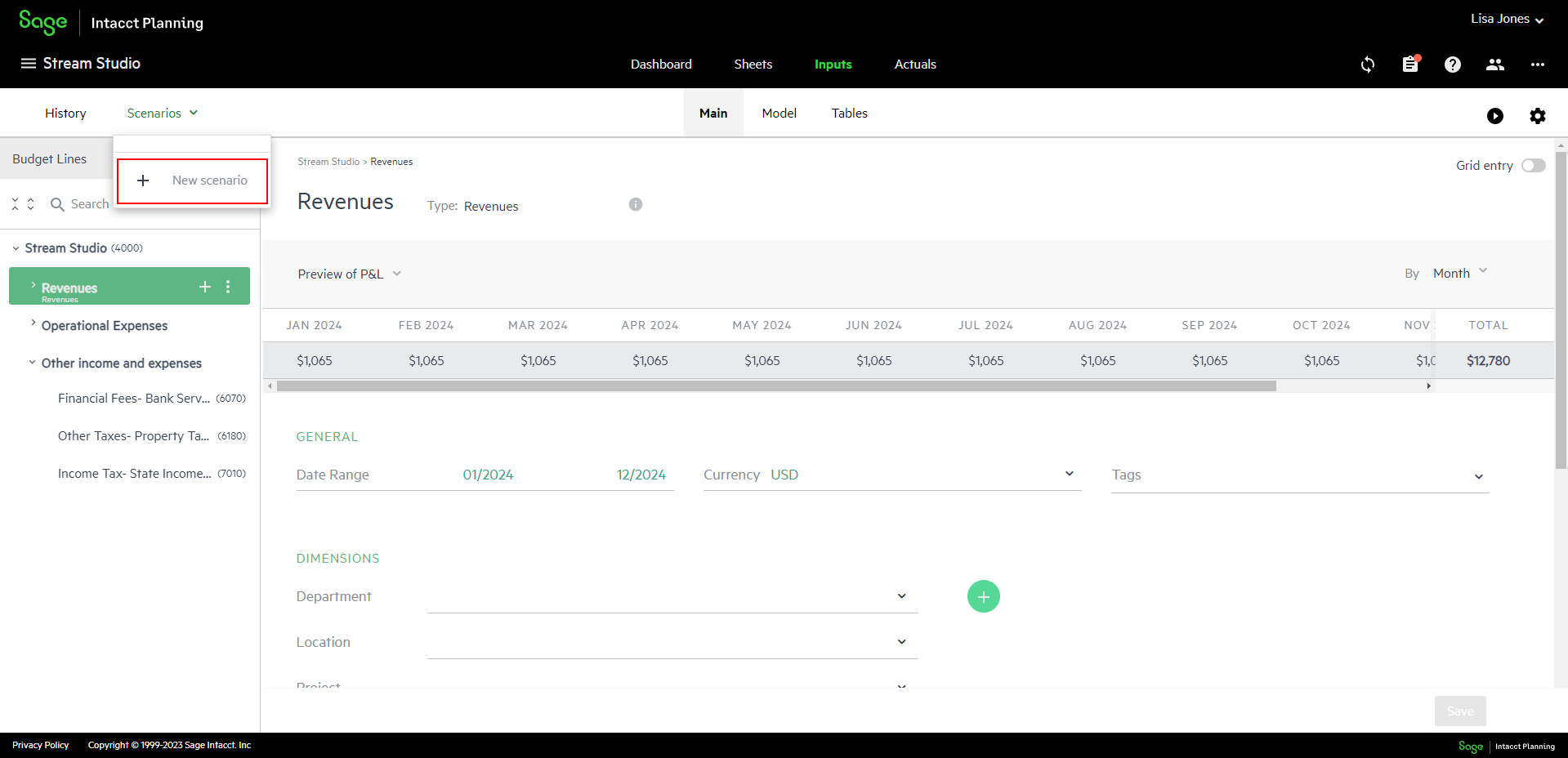The image size is (1568, 758).
Task: Open Revenues three-dot options menu
Action: 228,287
